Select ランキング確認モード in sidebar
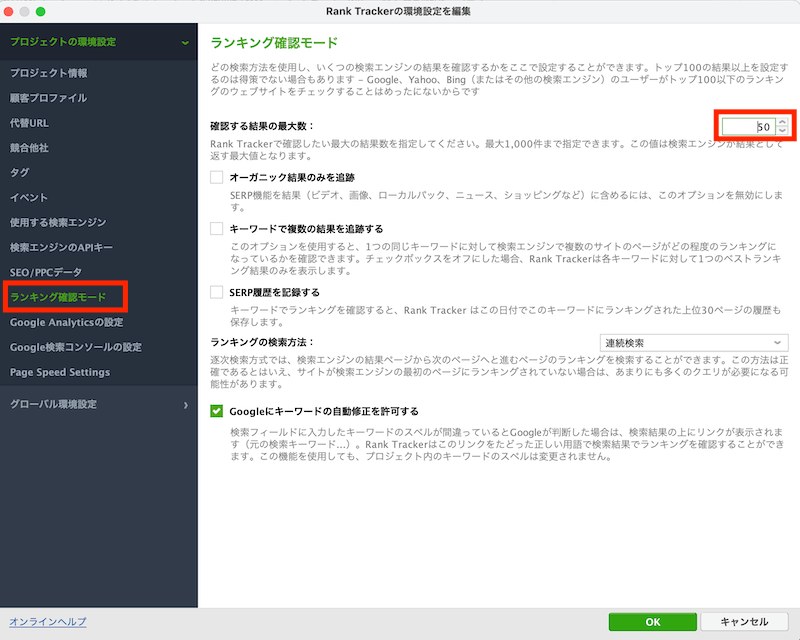 click(x=58, y=297)
